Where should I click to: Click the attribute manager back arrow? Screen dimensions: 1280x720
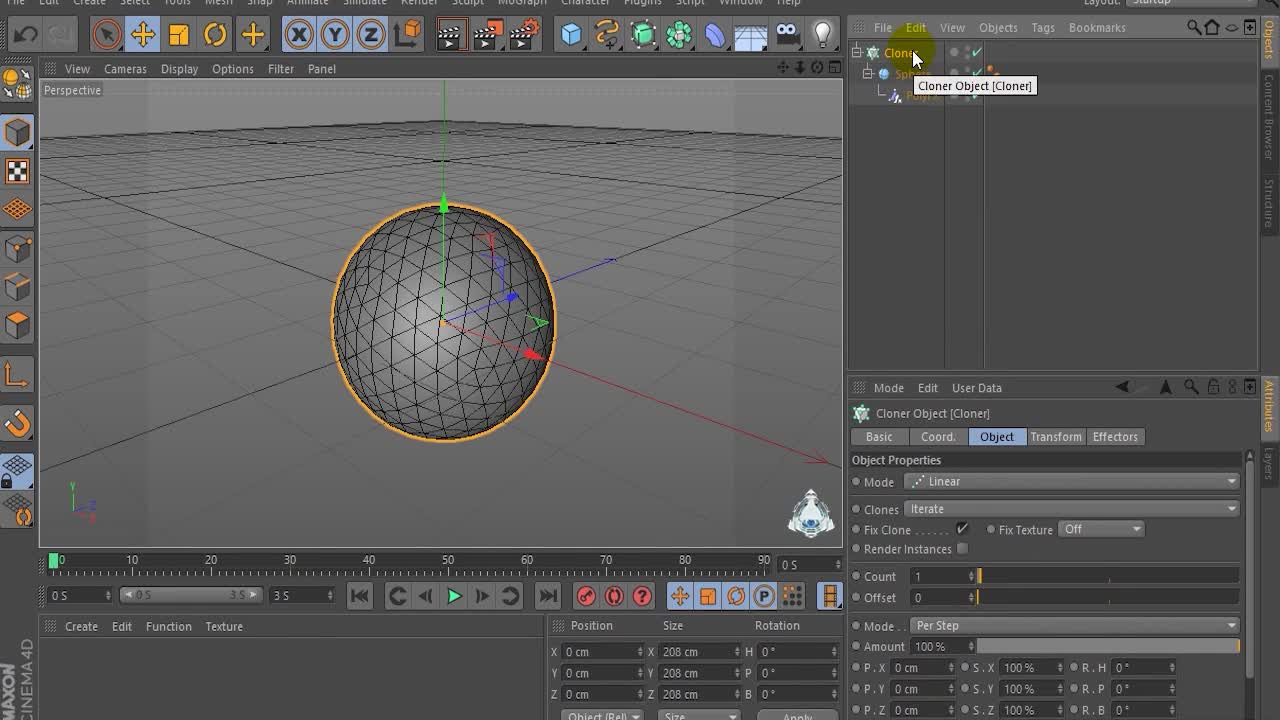[1122, 387]
